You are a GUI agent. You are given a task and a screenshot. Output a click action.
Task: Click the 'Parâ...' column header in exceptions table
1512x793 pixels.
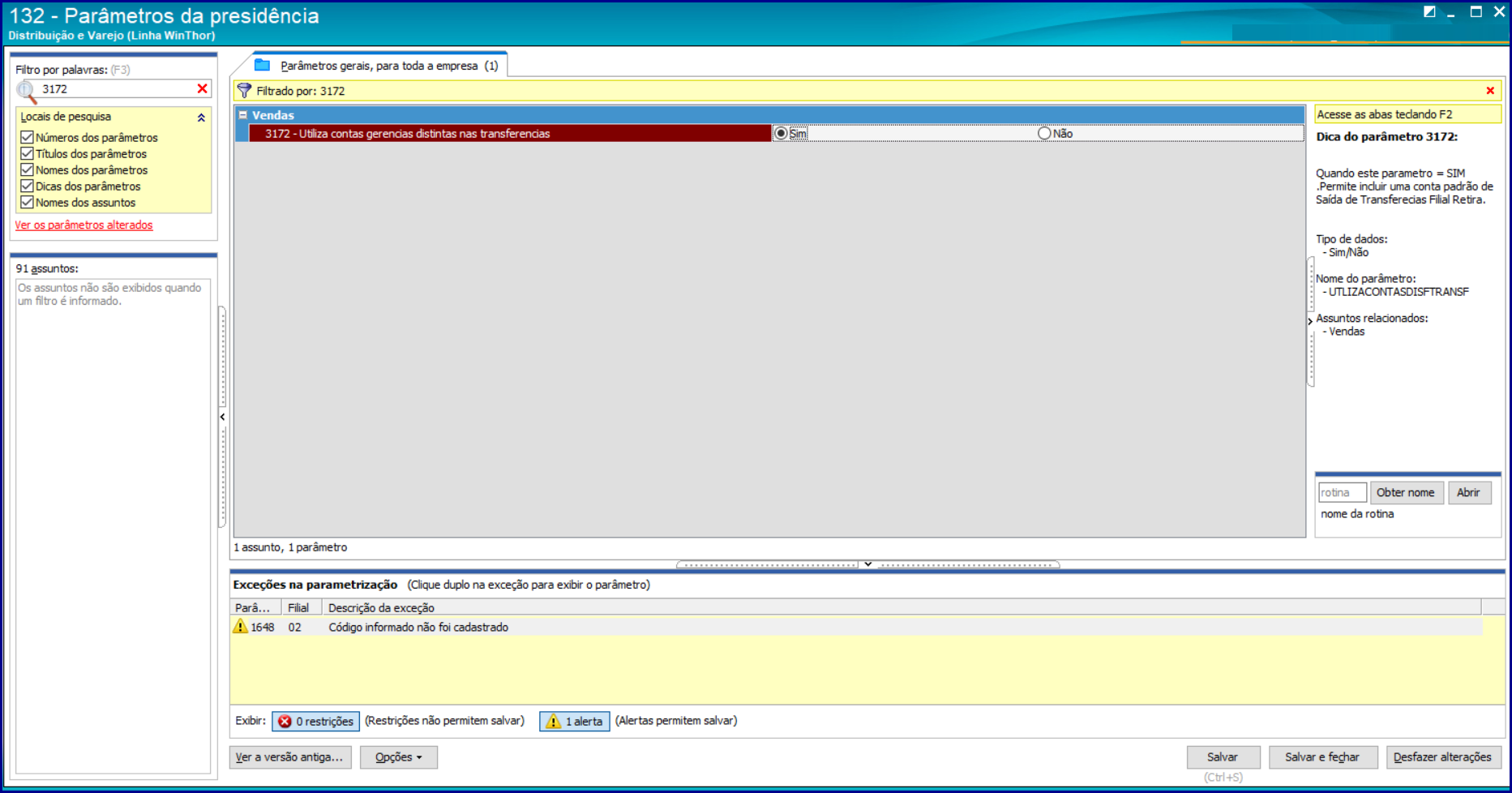[x=255, y=607]
